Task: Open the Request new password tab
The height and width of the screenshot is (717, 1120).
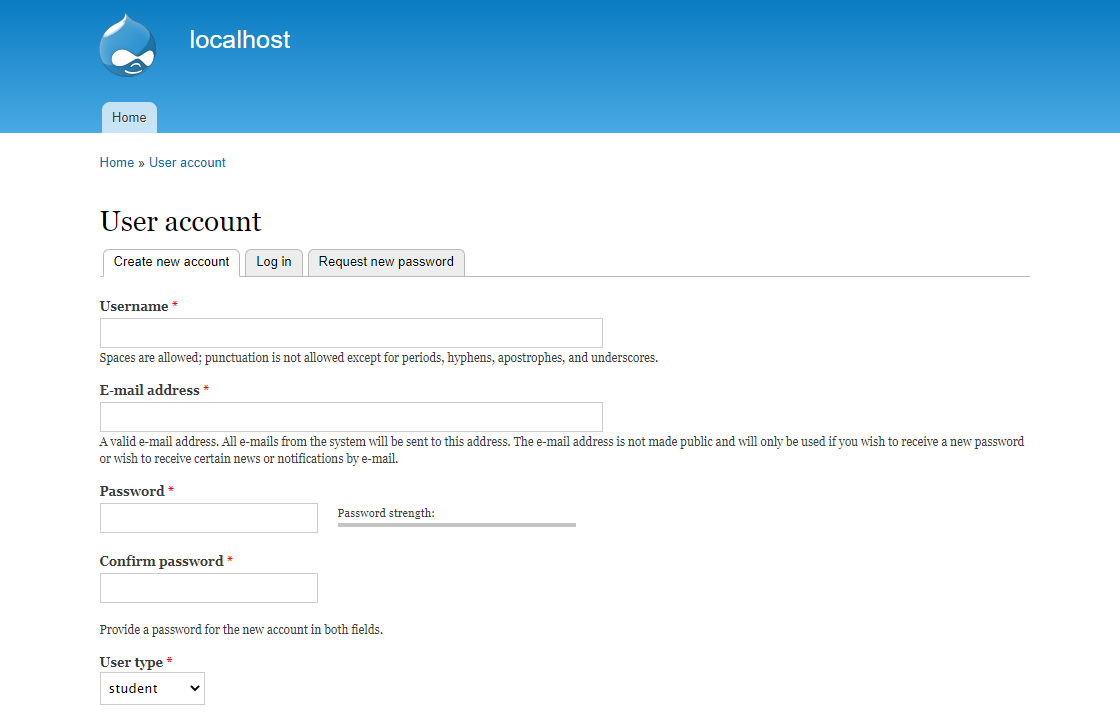Action: click(x=386, y=261)
